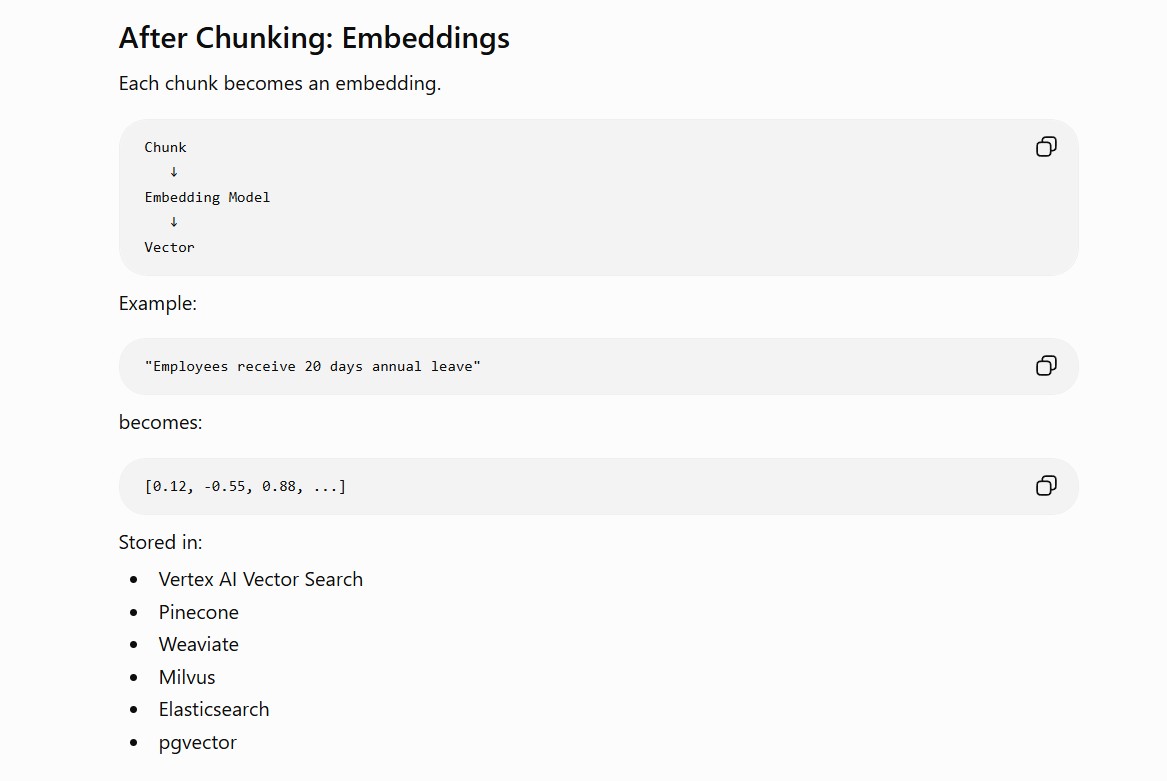Screen dimensions: 1167x781
Task: Copy the "Employees receive 20 days" example code
Action: 1046,366
